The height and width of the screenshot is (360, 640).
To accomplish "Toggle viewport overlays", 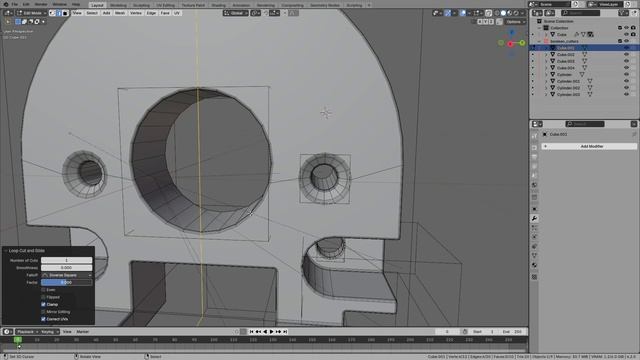I will click(463, 13).
